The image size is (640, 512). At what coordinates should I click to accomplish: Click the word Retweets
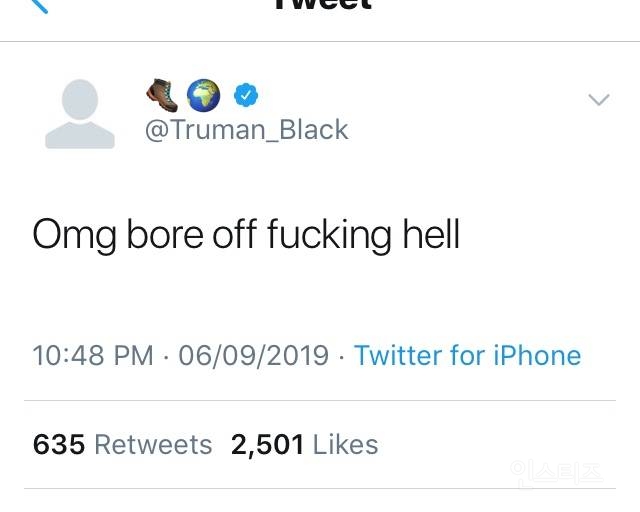coord(153,444)
